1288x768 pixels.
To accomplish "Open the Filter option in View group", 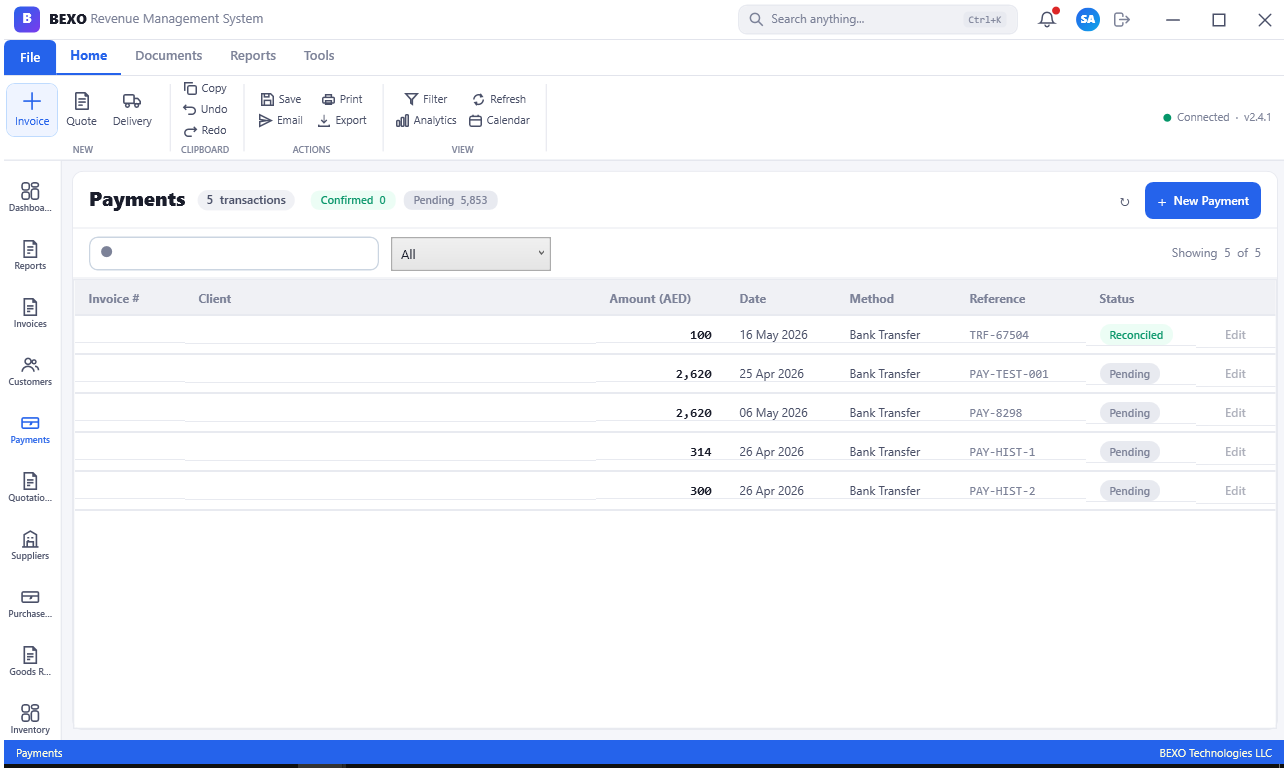I will pos(426,99).
